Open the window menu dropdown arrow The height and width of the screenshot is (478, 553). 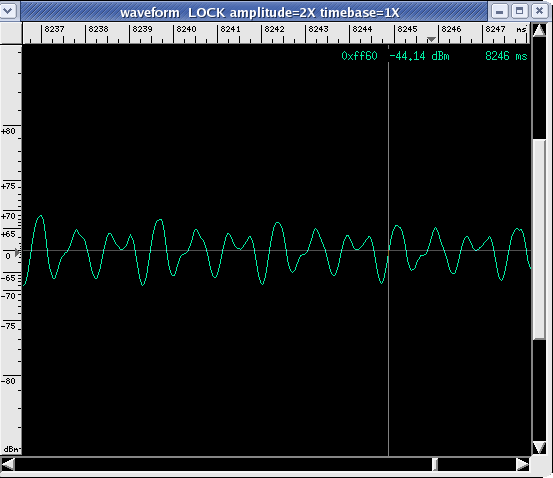(8, 11)
